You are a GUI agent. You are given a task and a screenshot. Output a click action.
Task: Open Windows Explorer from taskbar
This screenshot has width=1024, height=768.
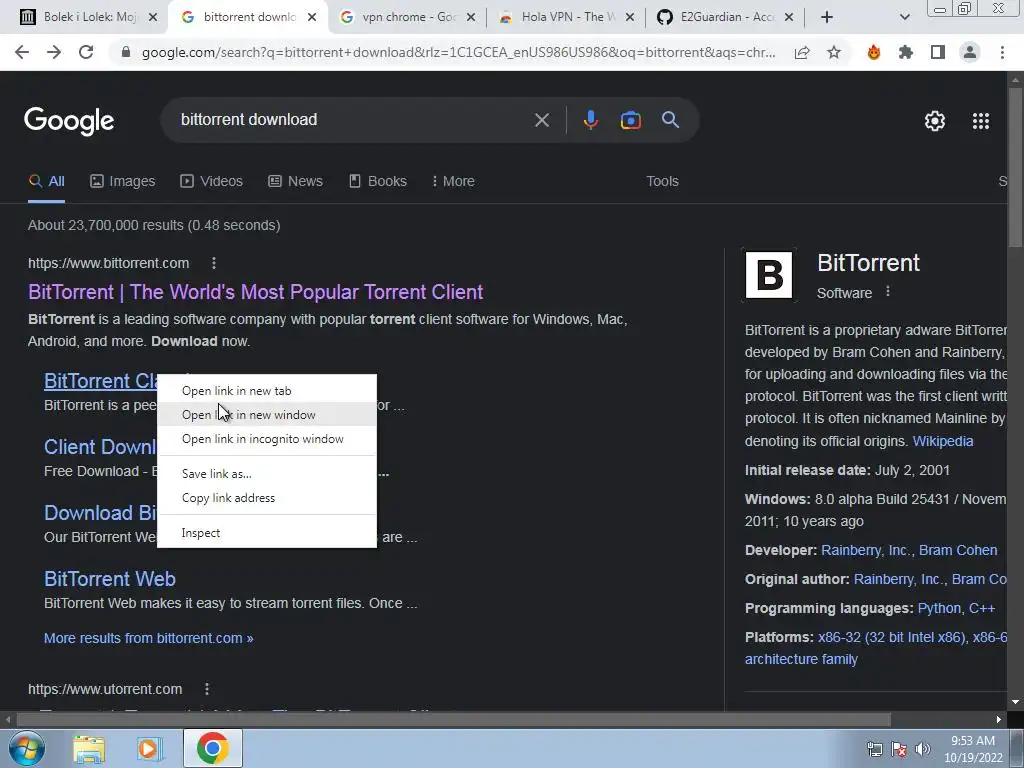[89, 748]
